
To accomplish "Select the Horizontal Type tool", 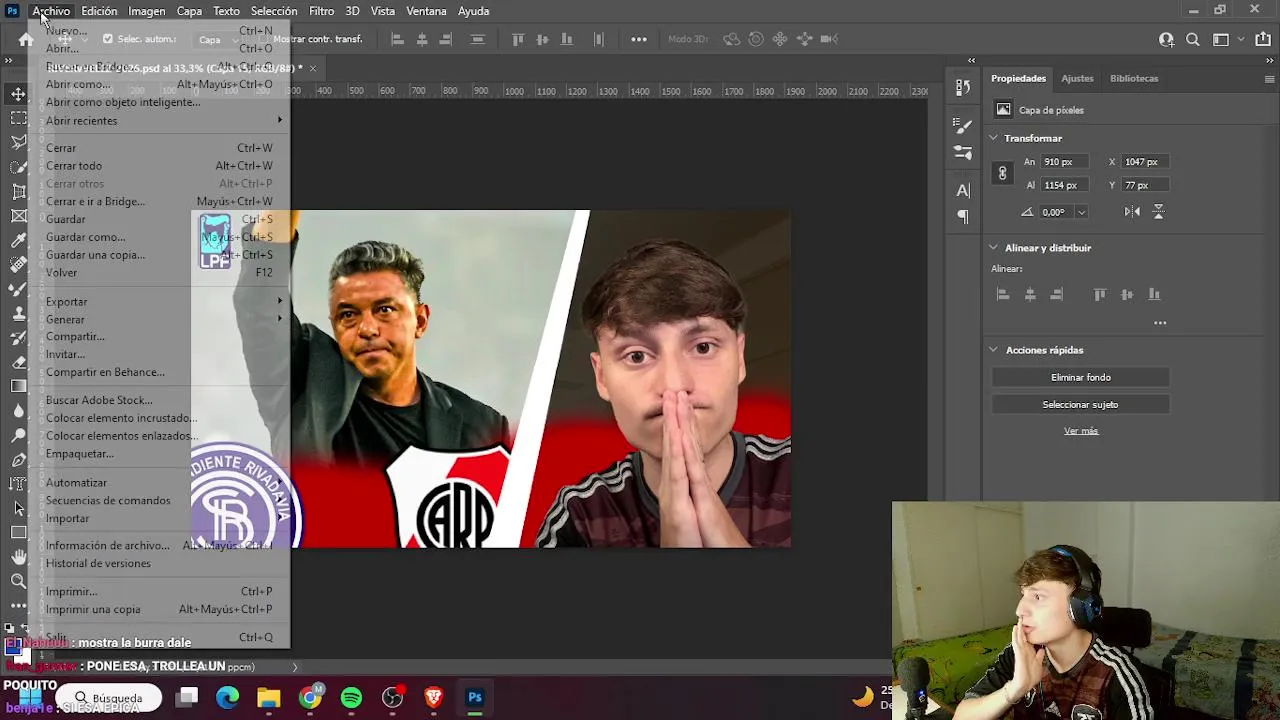I will click(19, 484).
